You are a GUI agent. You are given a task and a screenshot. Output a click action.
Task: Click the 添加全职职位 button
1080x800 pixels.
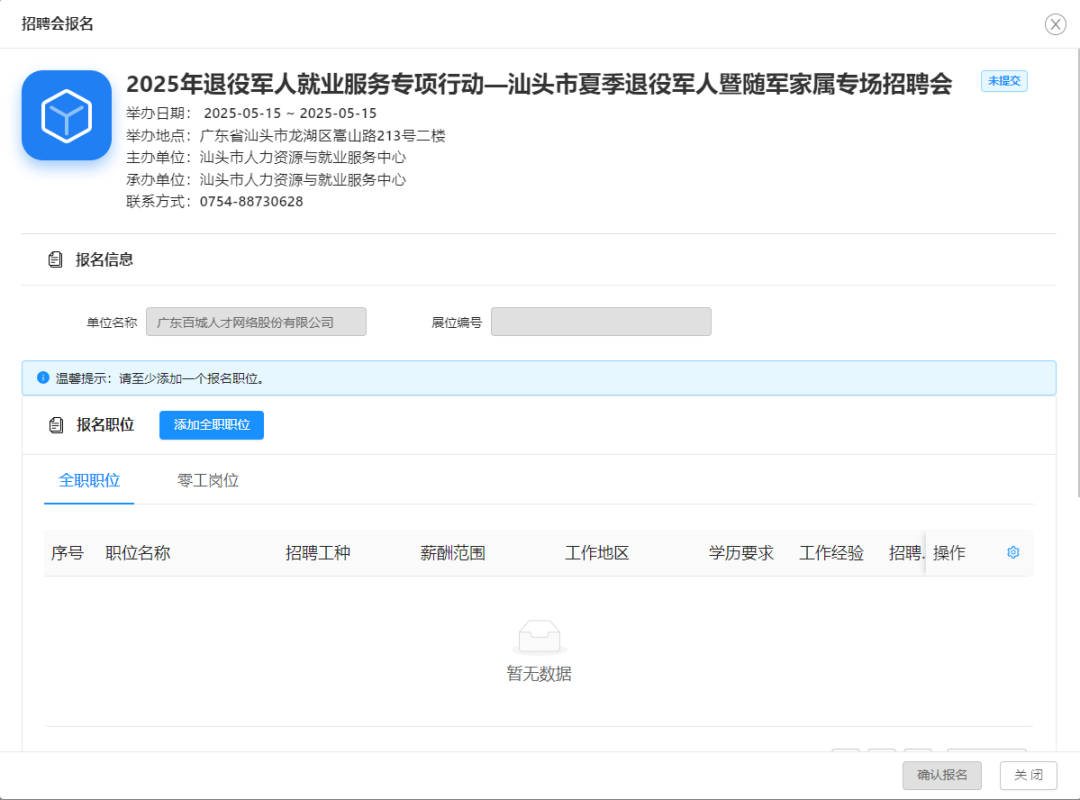[x=211, y=425]
